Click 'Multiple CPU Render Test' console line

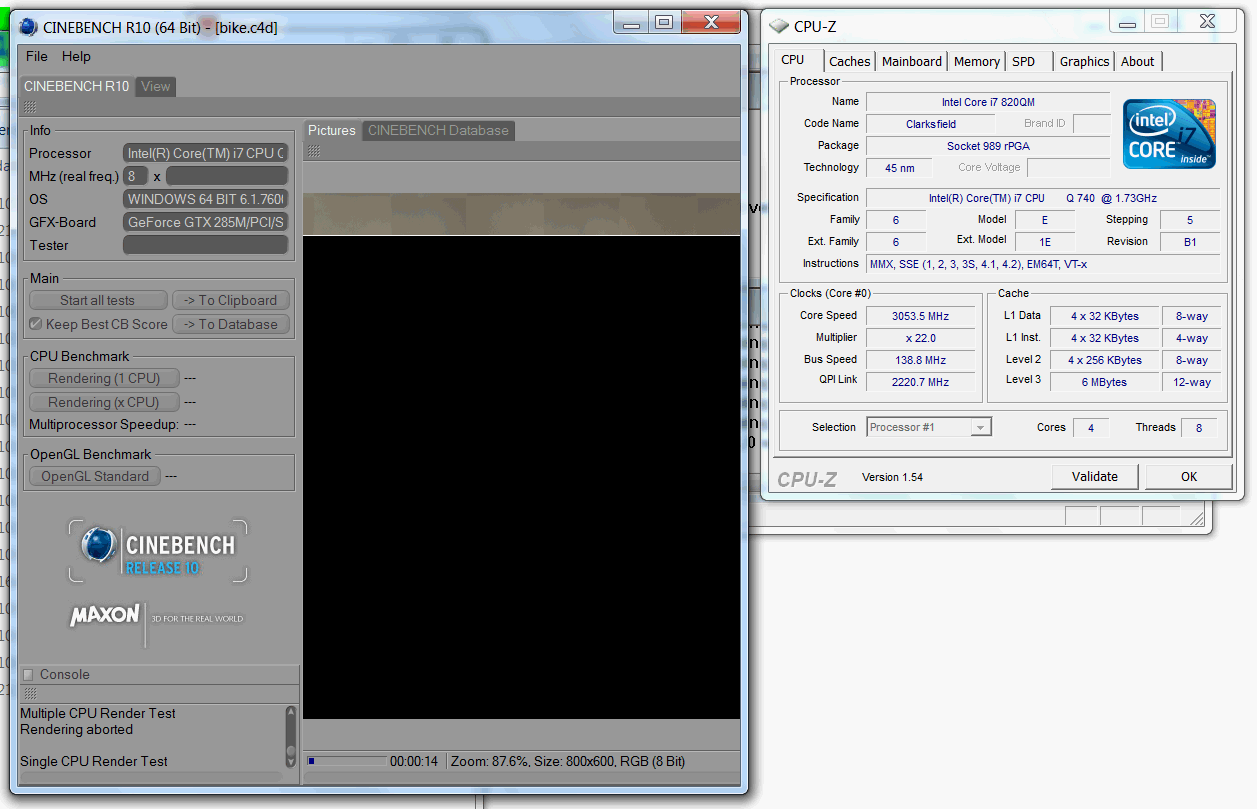pos(98,713)
